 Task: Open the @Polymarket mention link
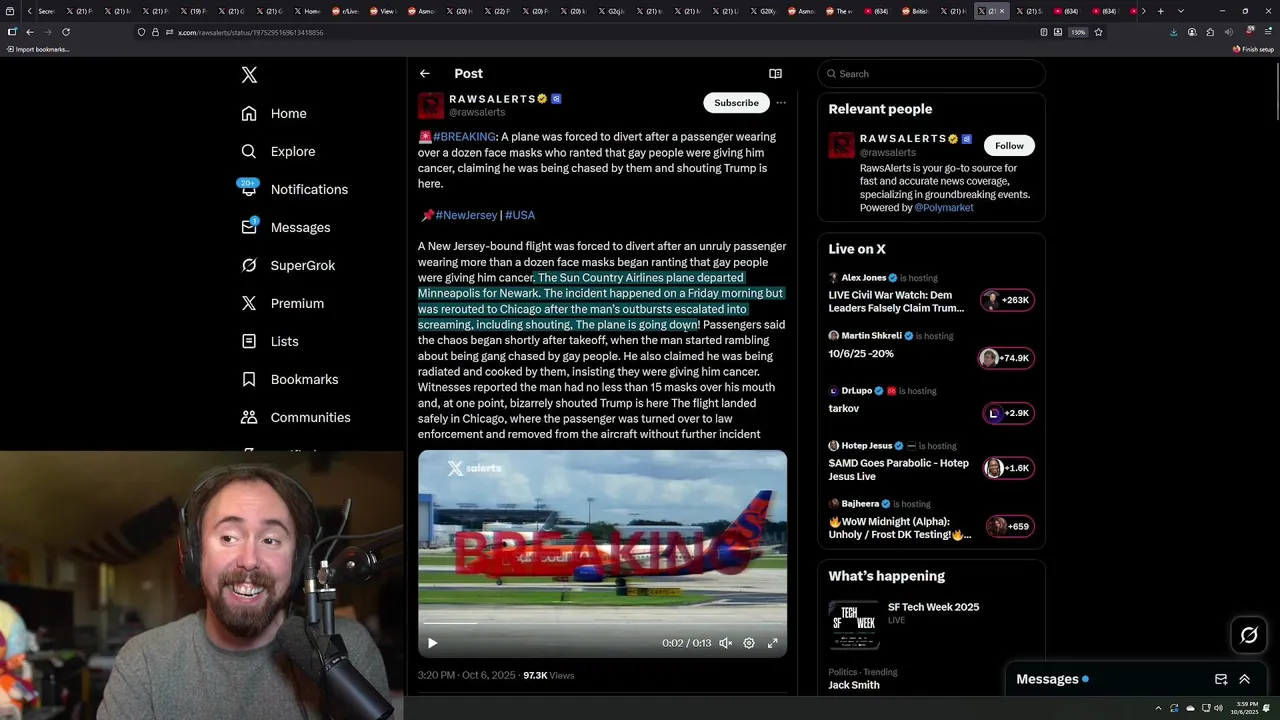[944, 208]
